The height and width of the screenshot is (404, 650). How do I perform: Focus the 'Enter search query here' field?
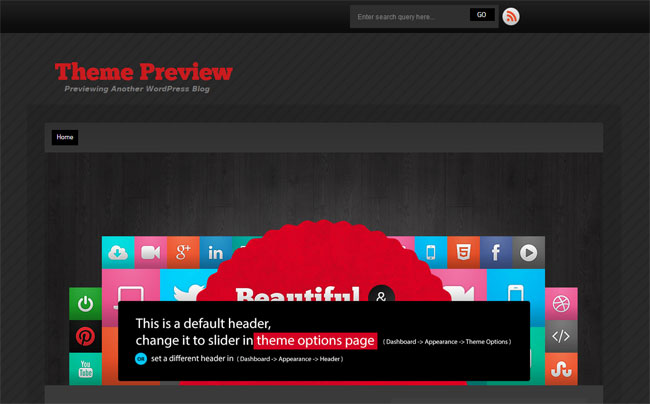(410, 17)
